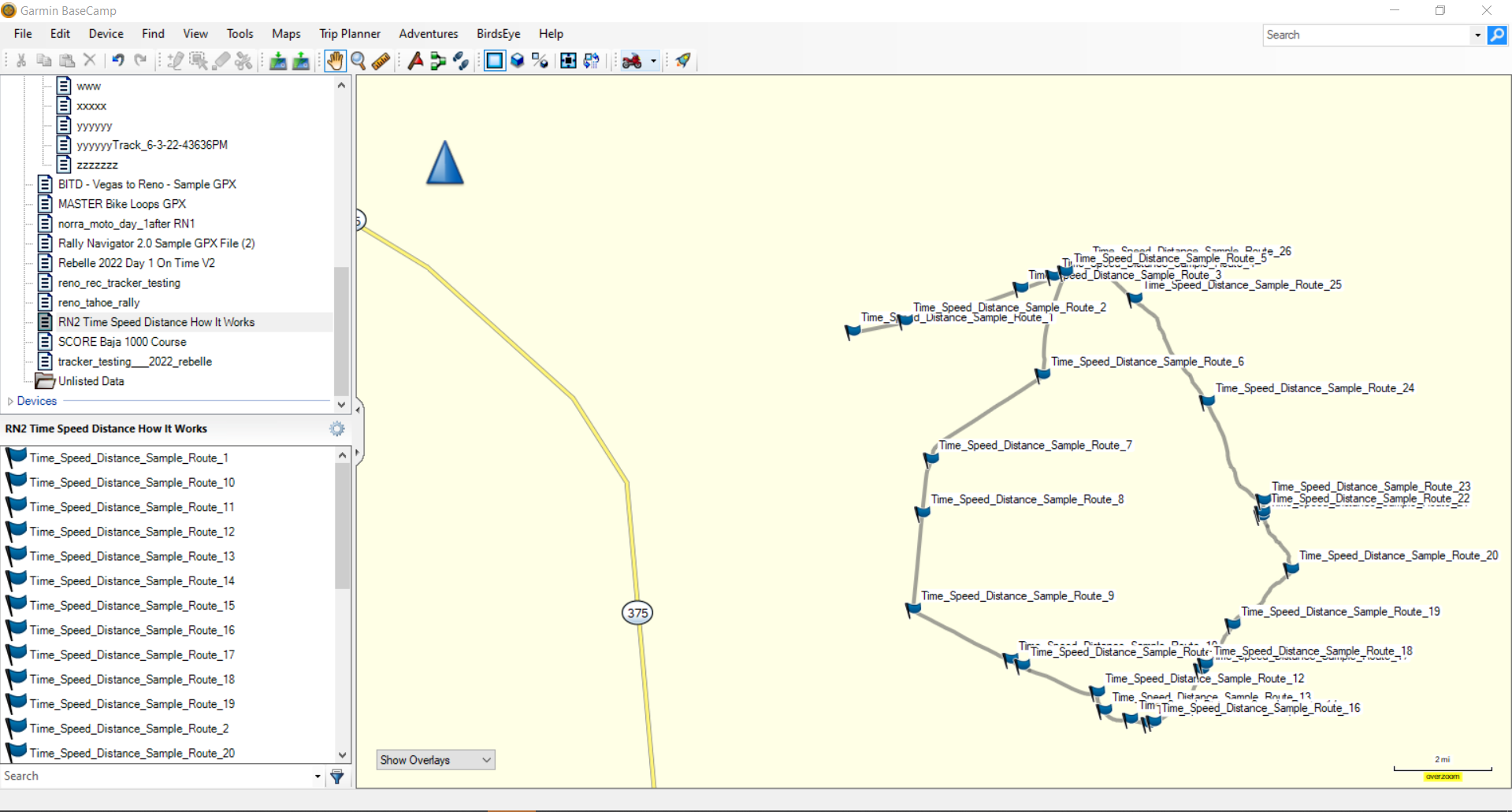Click the library tree scrollbar down arrow
This screenshot has height=812, width=1512.
(341, 404)
